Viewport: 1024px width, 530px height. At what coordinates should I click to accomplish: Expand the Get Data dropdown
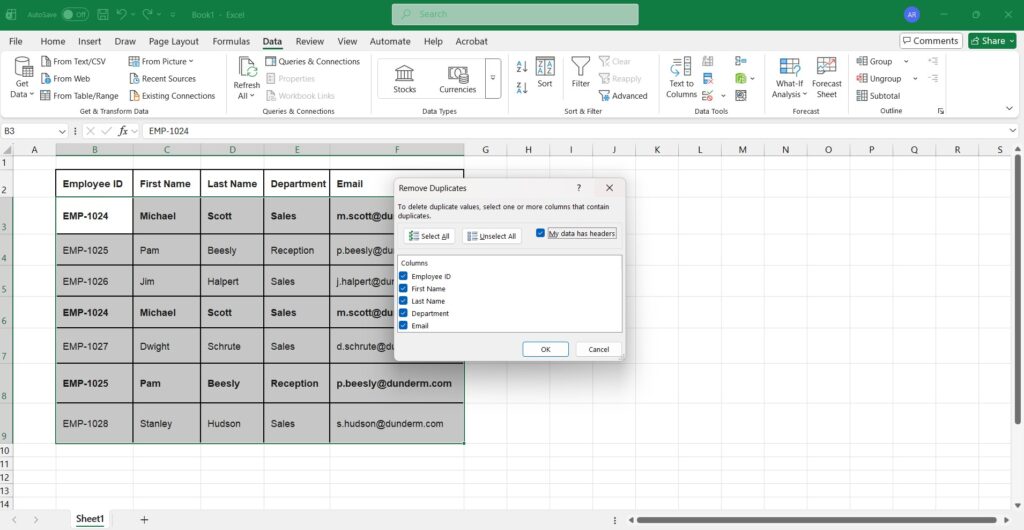21,90
